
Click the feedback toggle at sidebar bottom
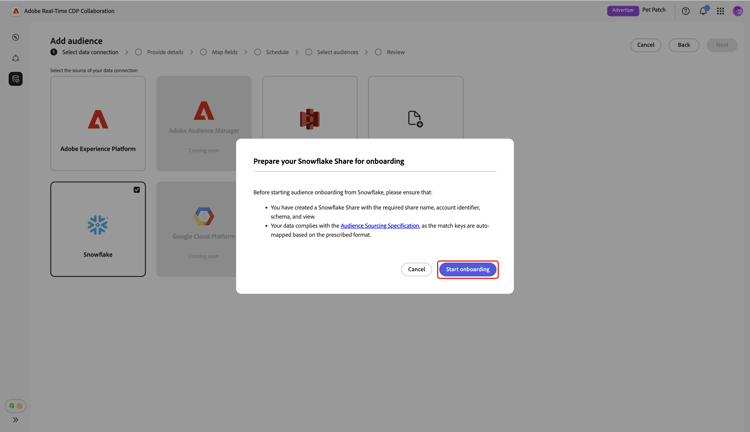pyautogui.click(x=15, y=406)
